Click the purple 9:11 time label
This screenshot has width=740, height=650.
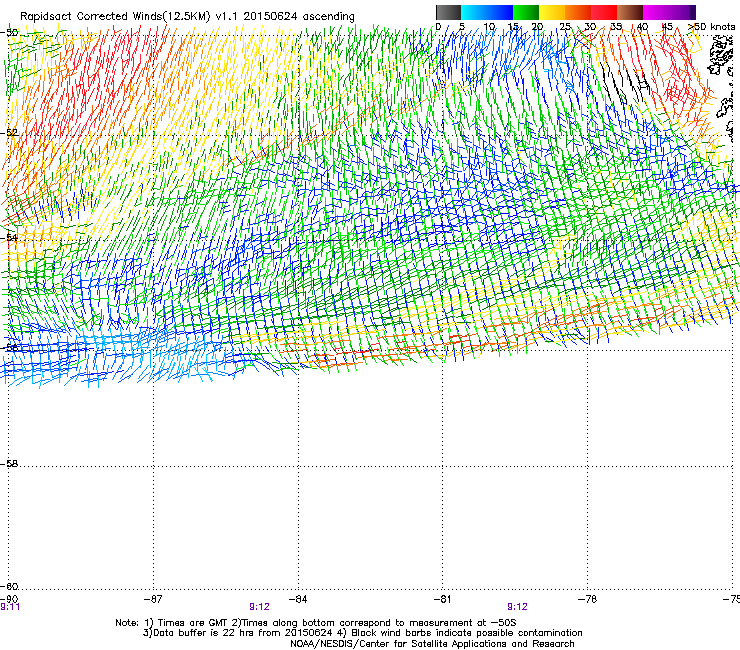click(10, 607)
